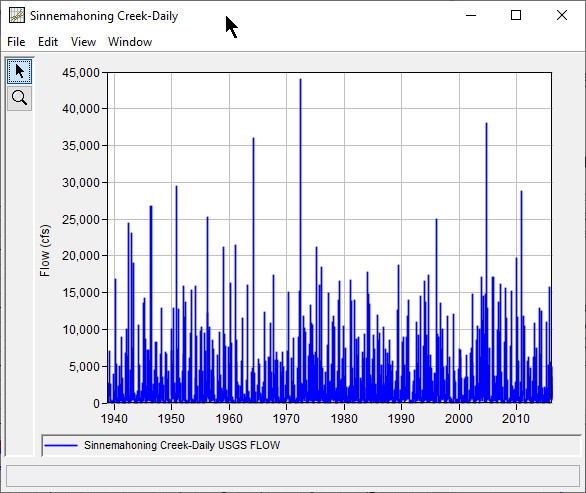Activate the zoom magnifier tool
Screen dimensions: 586x493
[x=19, y=98]
